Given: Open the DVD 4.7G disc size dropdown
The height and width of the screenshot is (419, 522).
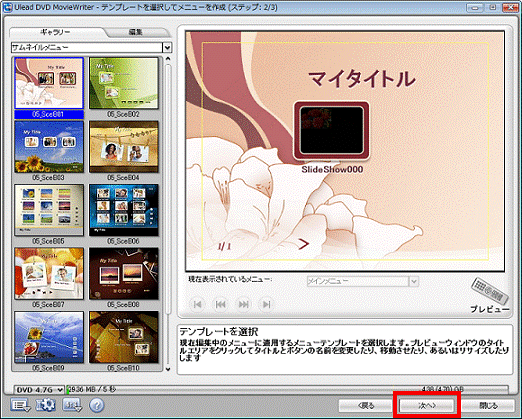Looking at the screenshot, I should click(x=39, y=390).
